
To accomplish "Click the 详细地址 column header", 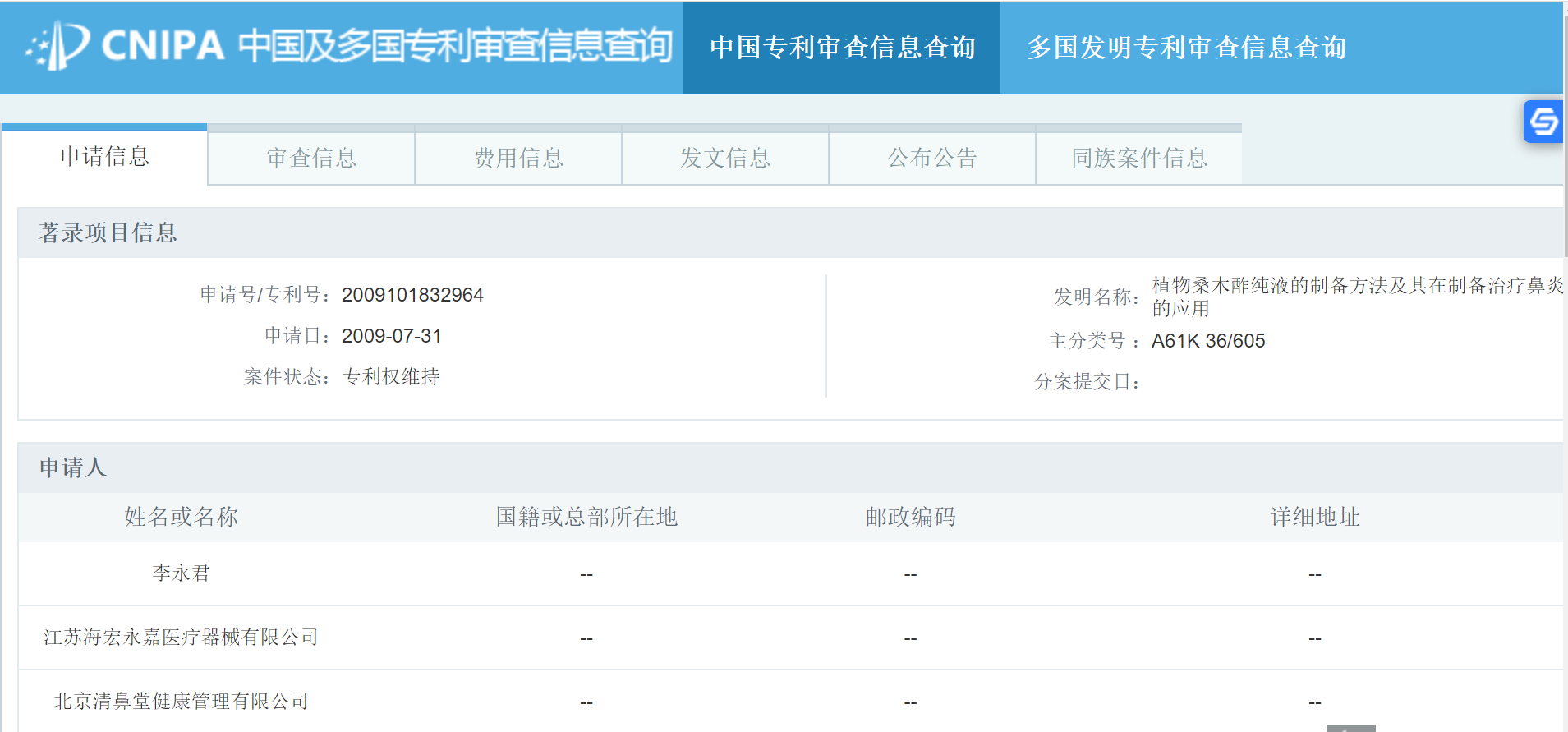I will point(1315,517).
